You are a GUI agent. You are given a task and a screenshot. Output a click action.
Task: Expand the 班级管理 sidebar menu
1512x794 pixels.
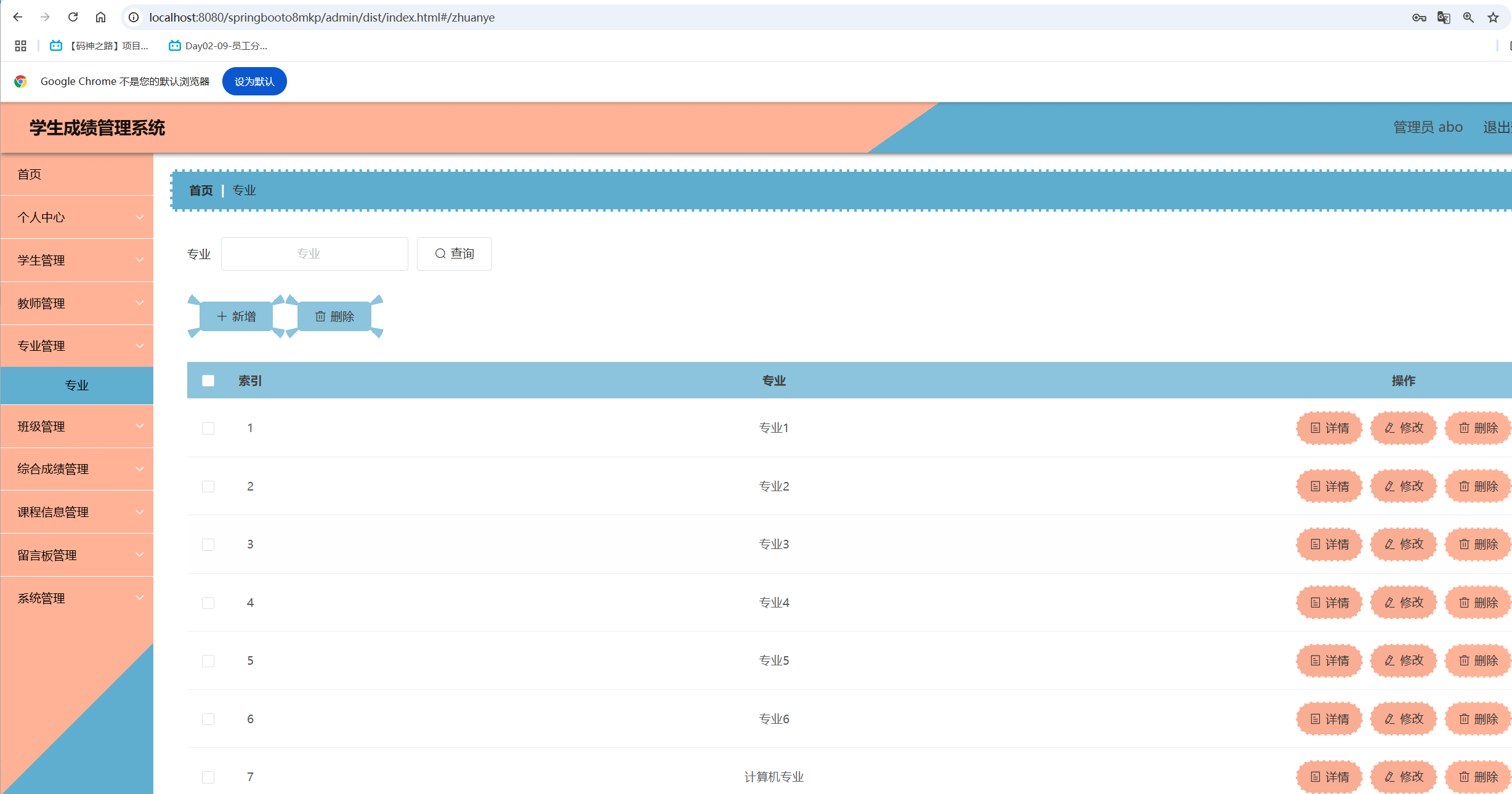coord(77,427)
